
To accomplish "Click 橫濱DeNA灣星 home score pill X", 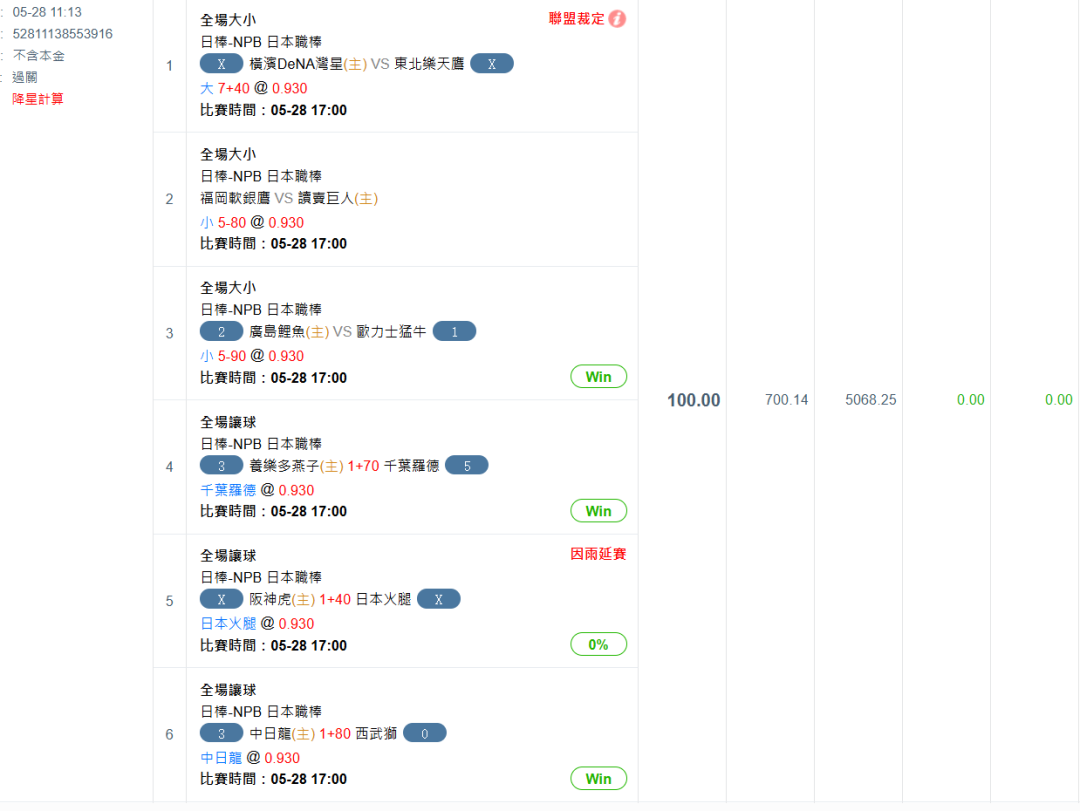I will pyautogui.click(x=221, y=64).
